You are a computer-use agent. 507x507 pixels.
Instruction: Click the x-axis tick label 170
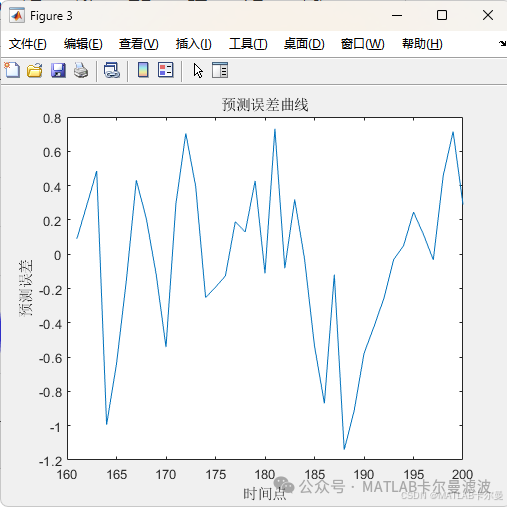click(x=166, y=475)
